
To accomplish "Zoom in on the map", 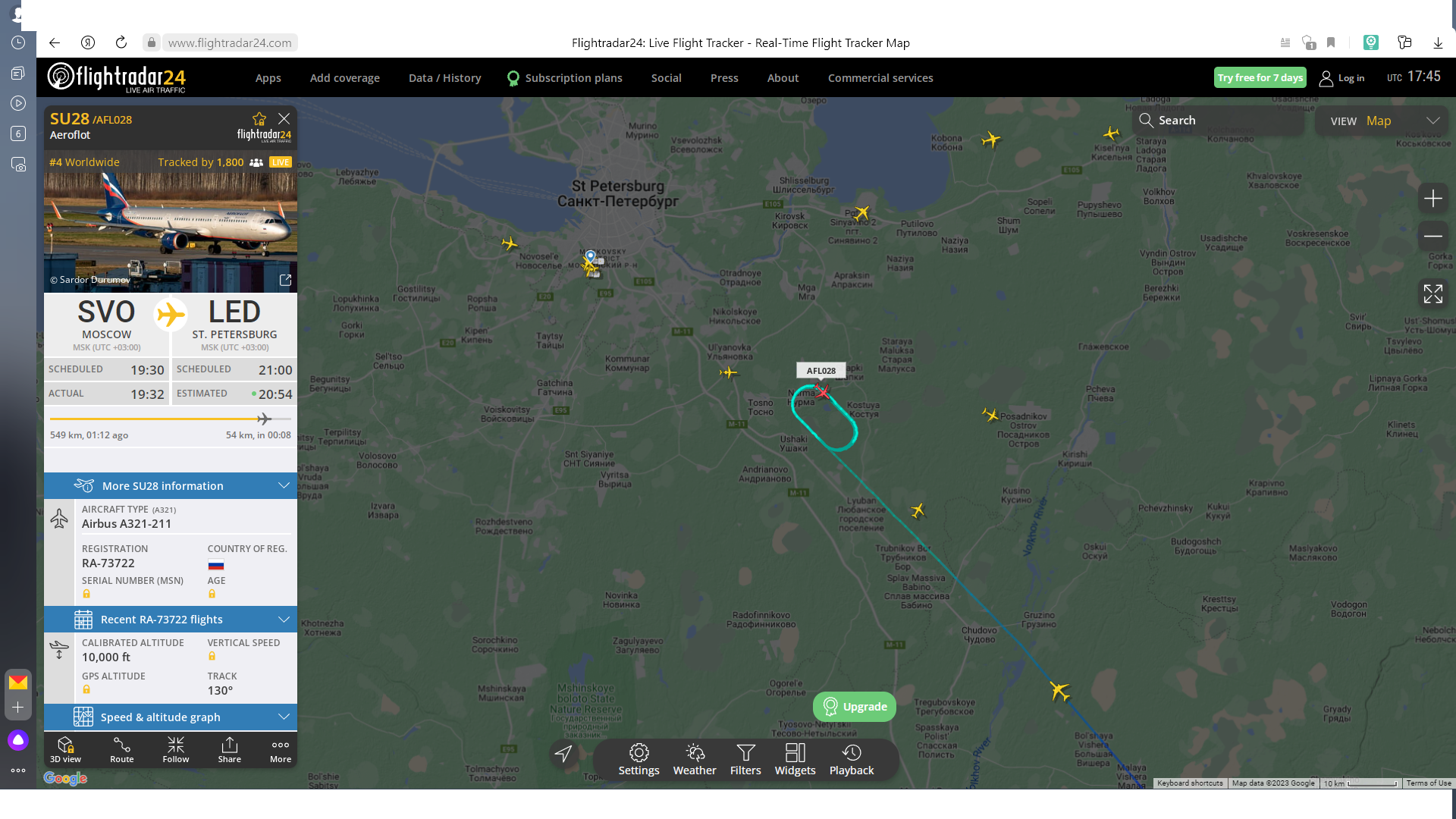I will coord(1432,199).
